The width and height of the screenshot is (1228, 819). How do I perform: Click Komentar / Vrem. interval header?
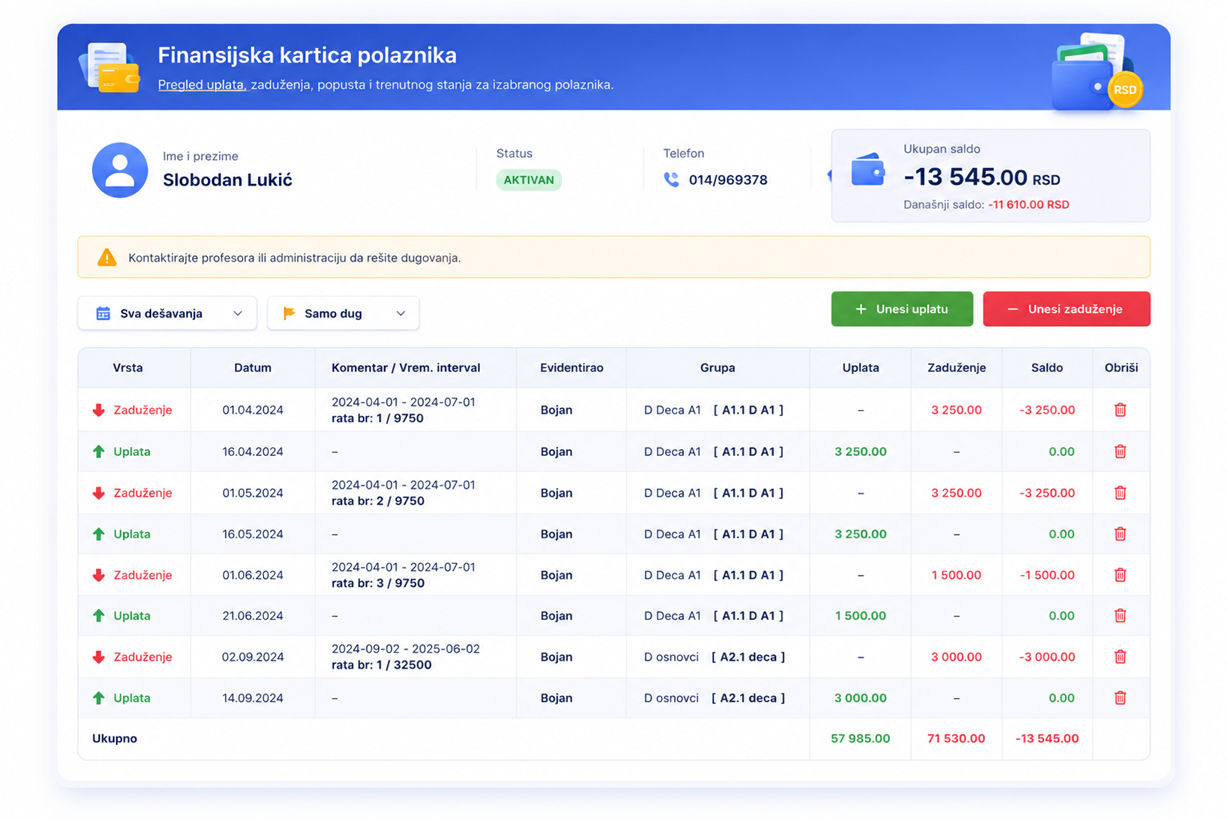(x=406, y=368)
